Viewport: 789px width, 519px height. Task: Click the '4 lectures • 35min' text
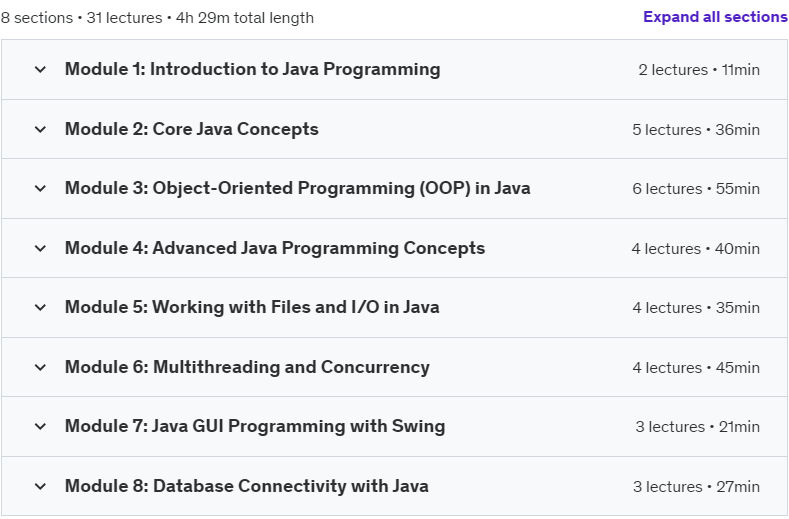pos(696,308)
